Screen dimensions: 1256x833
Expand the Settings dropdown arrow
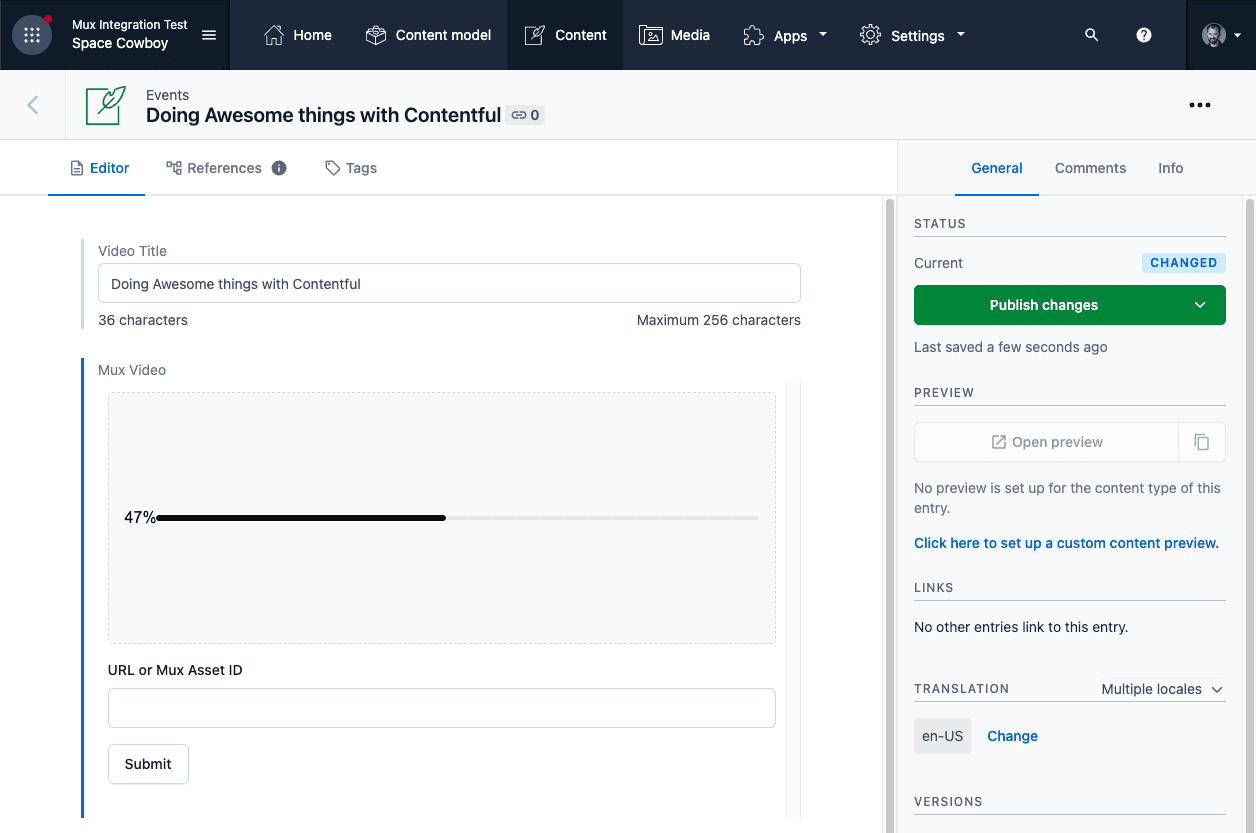(x=961, y=35)
